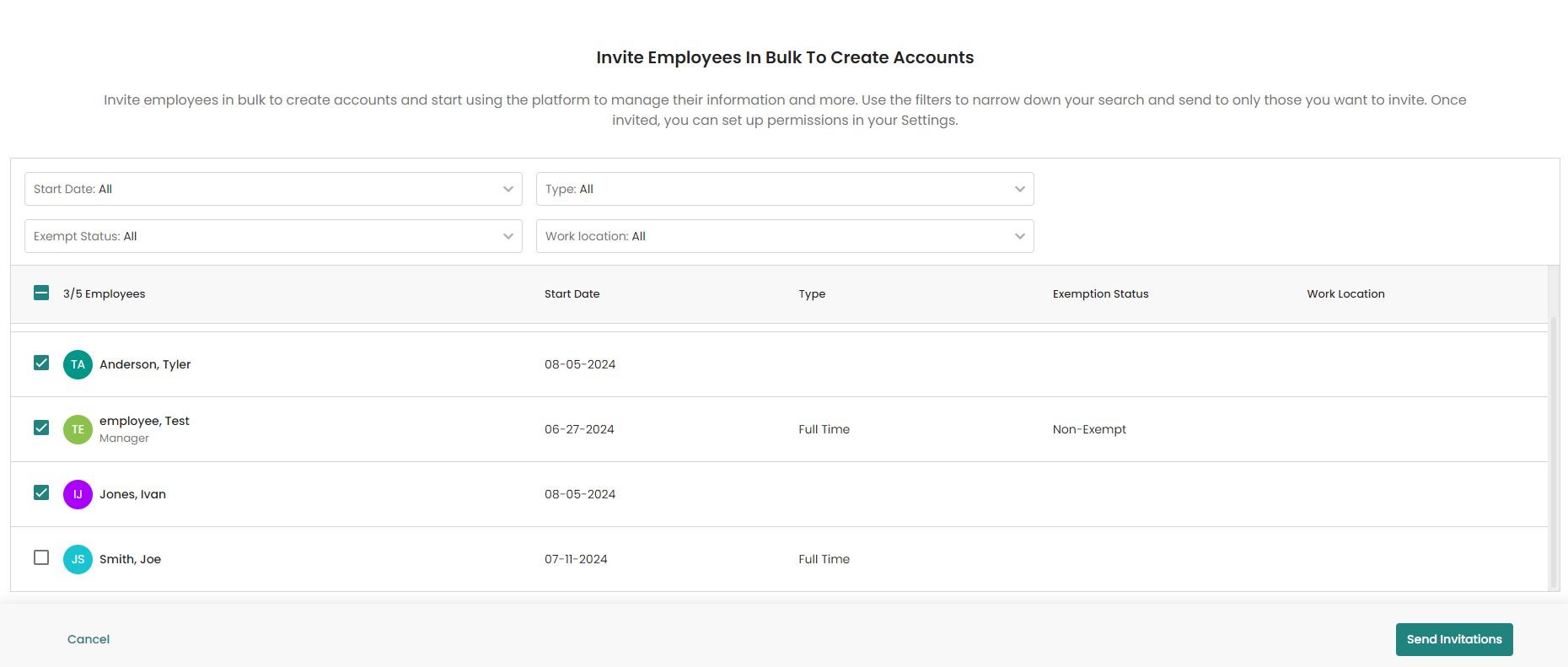Open the Exempt Status filter dropdown
Viewport: 1568px width, 667px height.
point(273,236)
